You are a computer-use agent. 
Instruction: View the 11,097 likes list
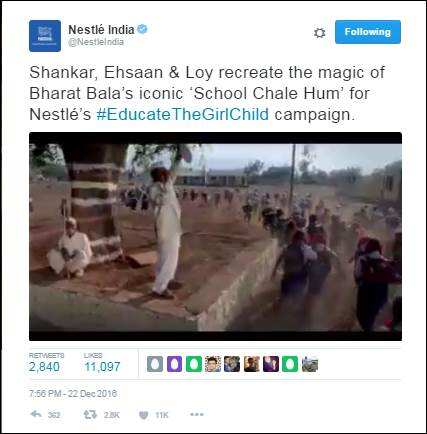click(102, 363)
